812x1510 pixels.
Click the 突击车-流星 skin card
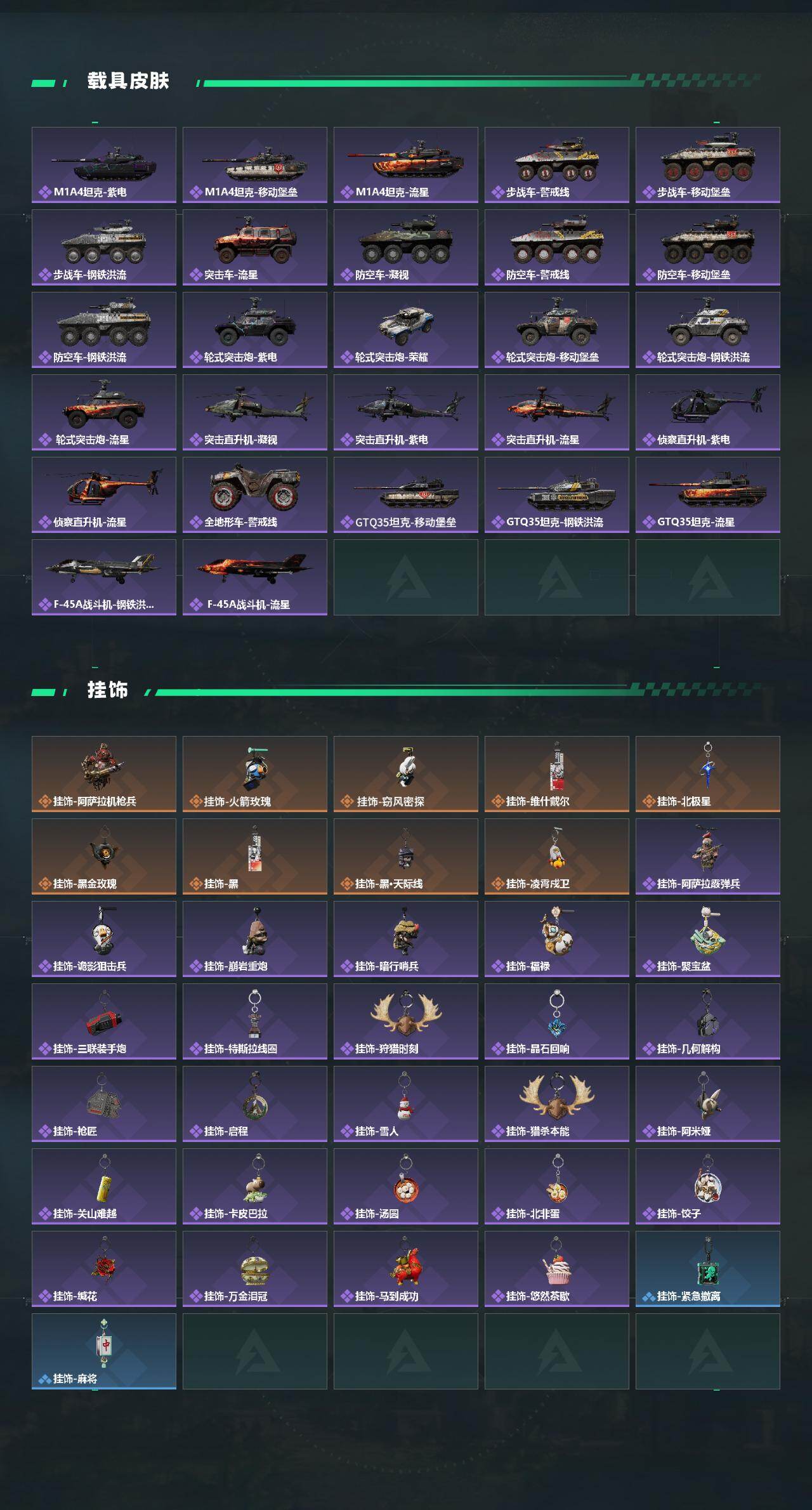click(x=255, y=247)
